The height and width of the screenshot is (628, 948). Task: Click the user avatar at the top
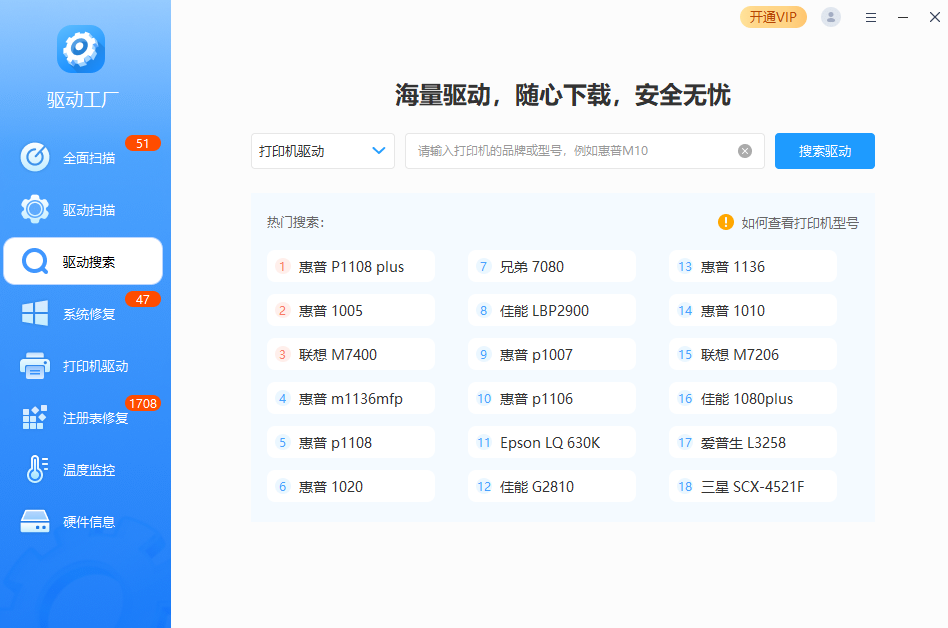(x=830, y=17)
